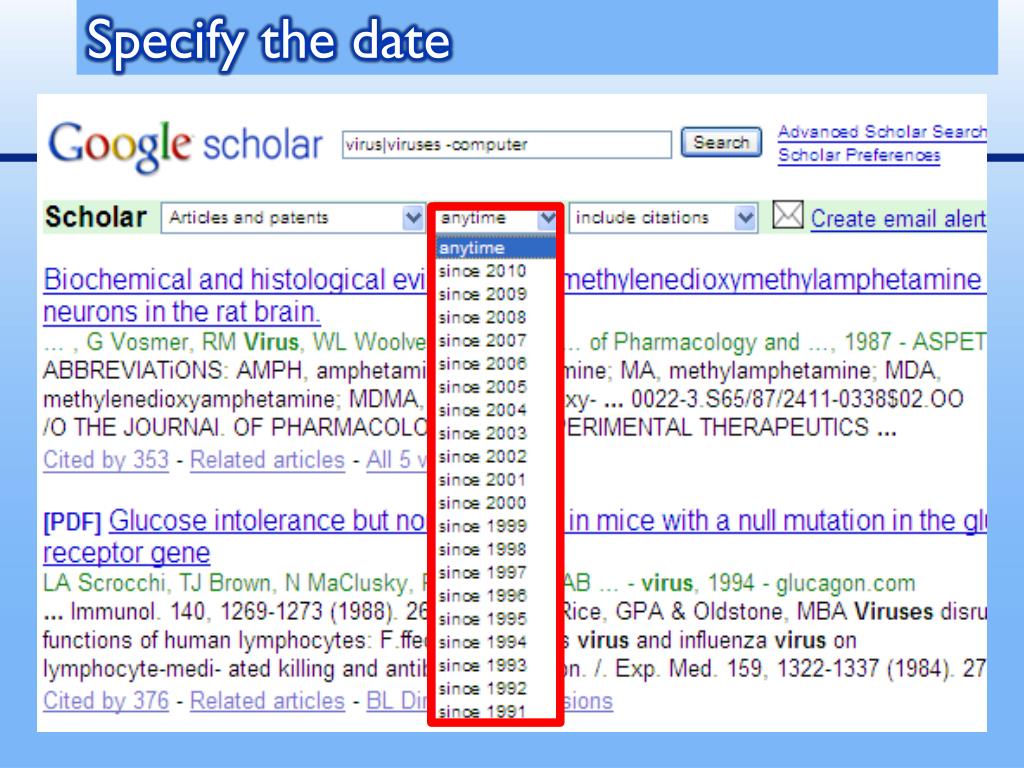Choose since 2005 from date list
This screenshot has height=768, width=1024.
496,387
